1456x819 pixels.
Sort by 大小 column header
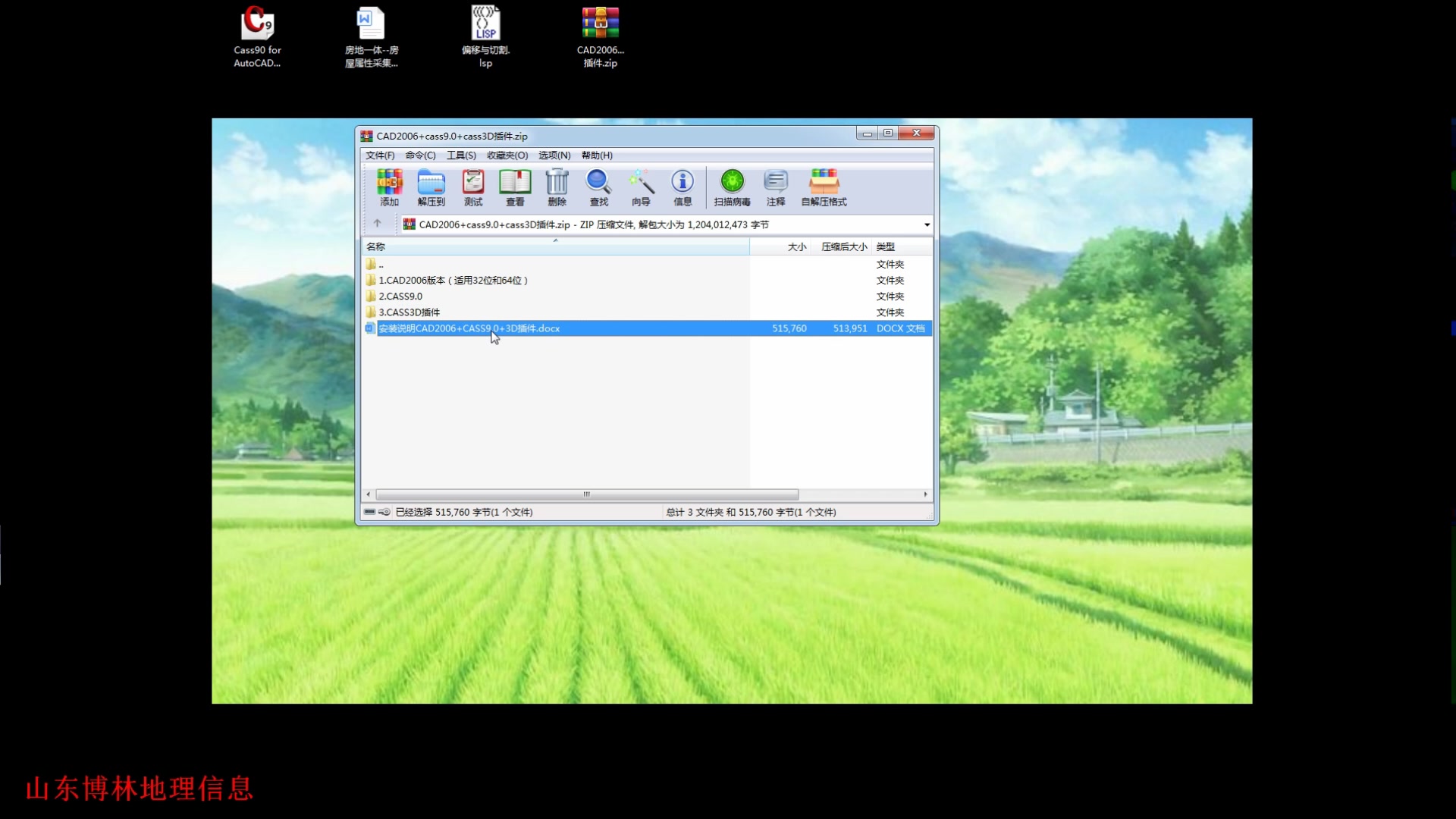(x=780, y=246)
